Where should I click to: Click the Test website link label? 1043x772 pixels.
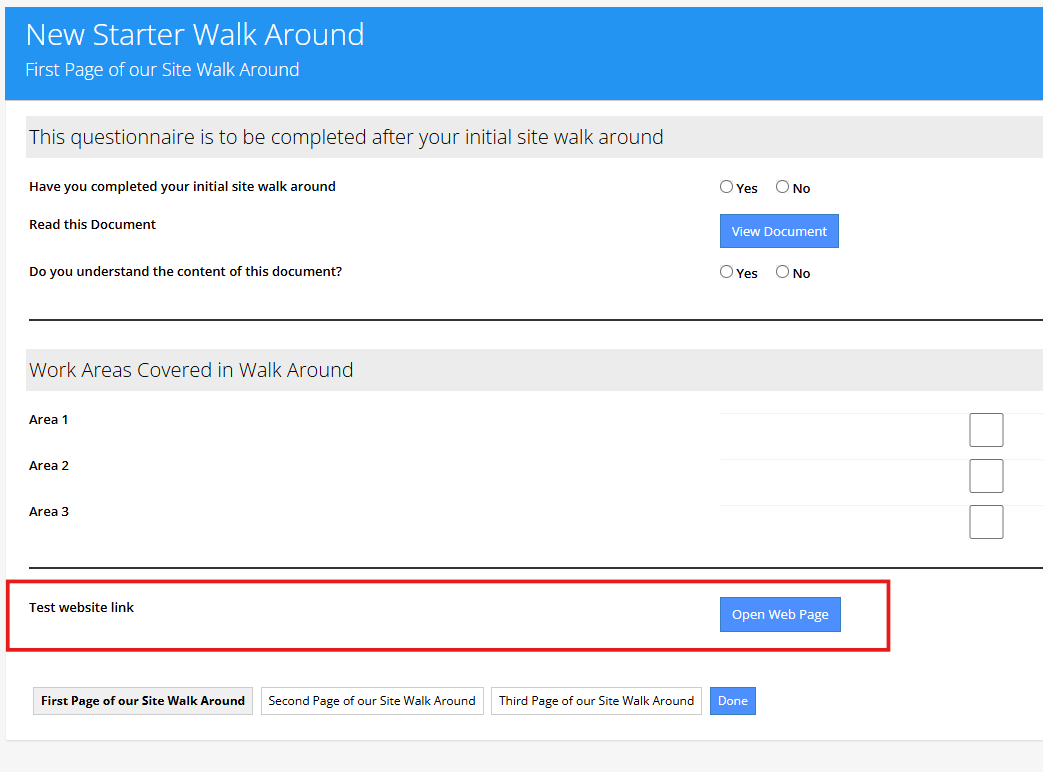(x=81, y=606)
